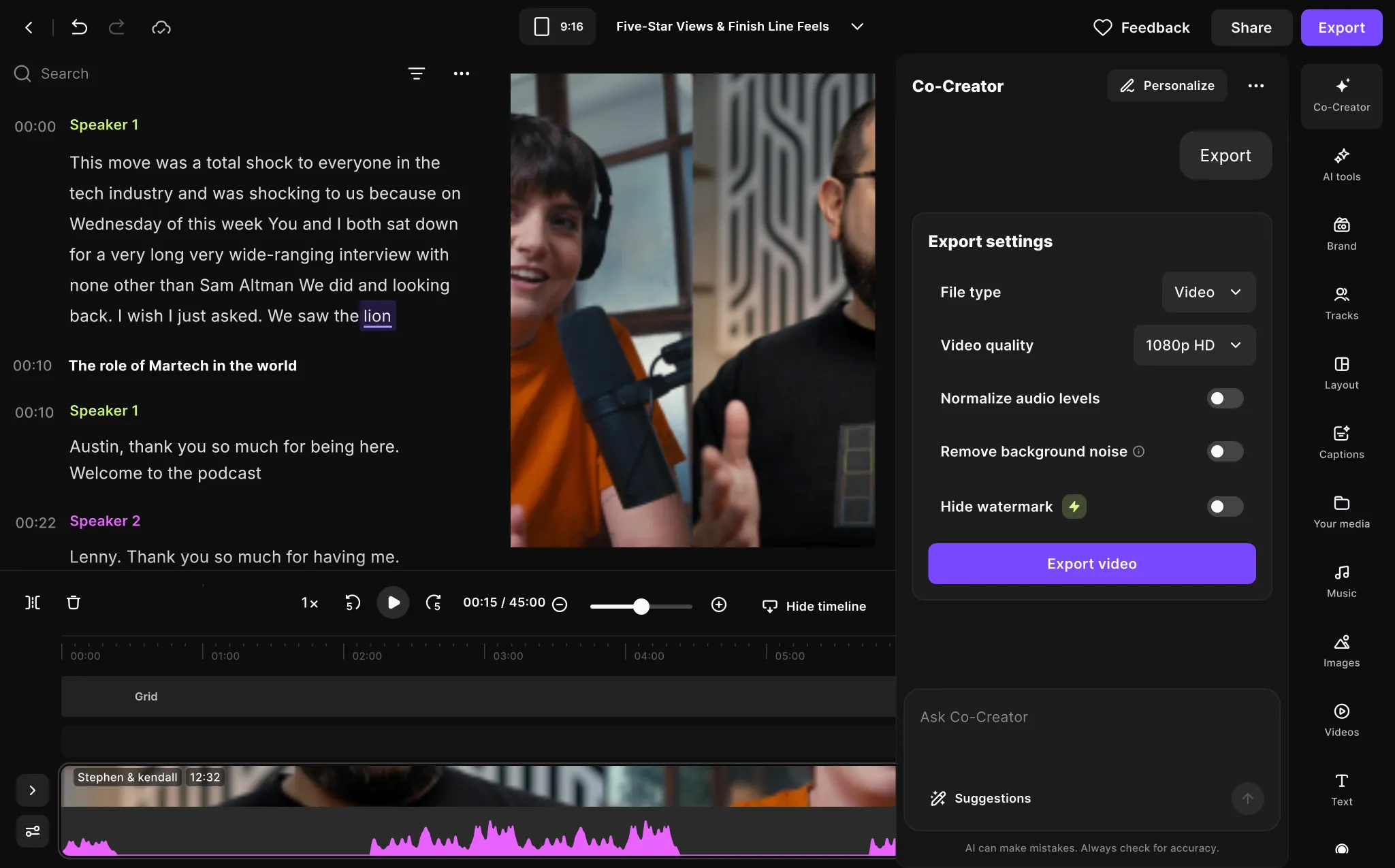Open Layout sidebar panel
The image size is (1395, 868).
click(x=1341, y=373)
